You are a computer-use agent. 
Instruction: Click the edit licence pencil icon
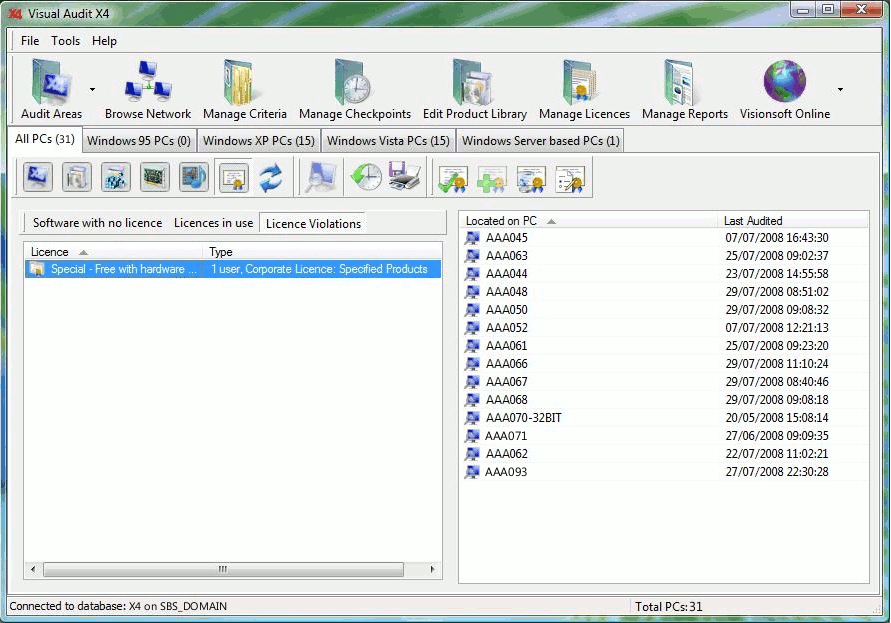click(570, 179)
